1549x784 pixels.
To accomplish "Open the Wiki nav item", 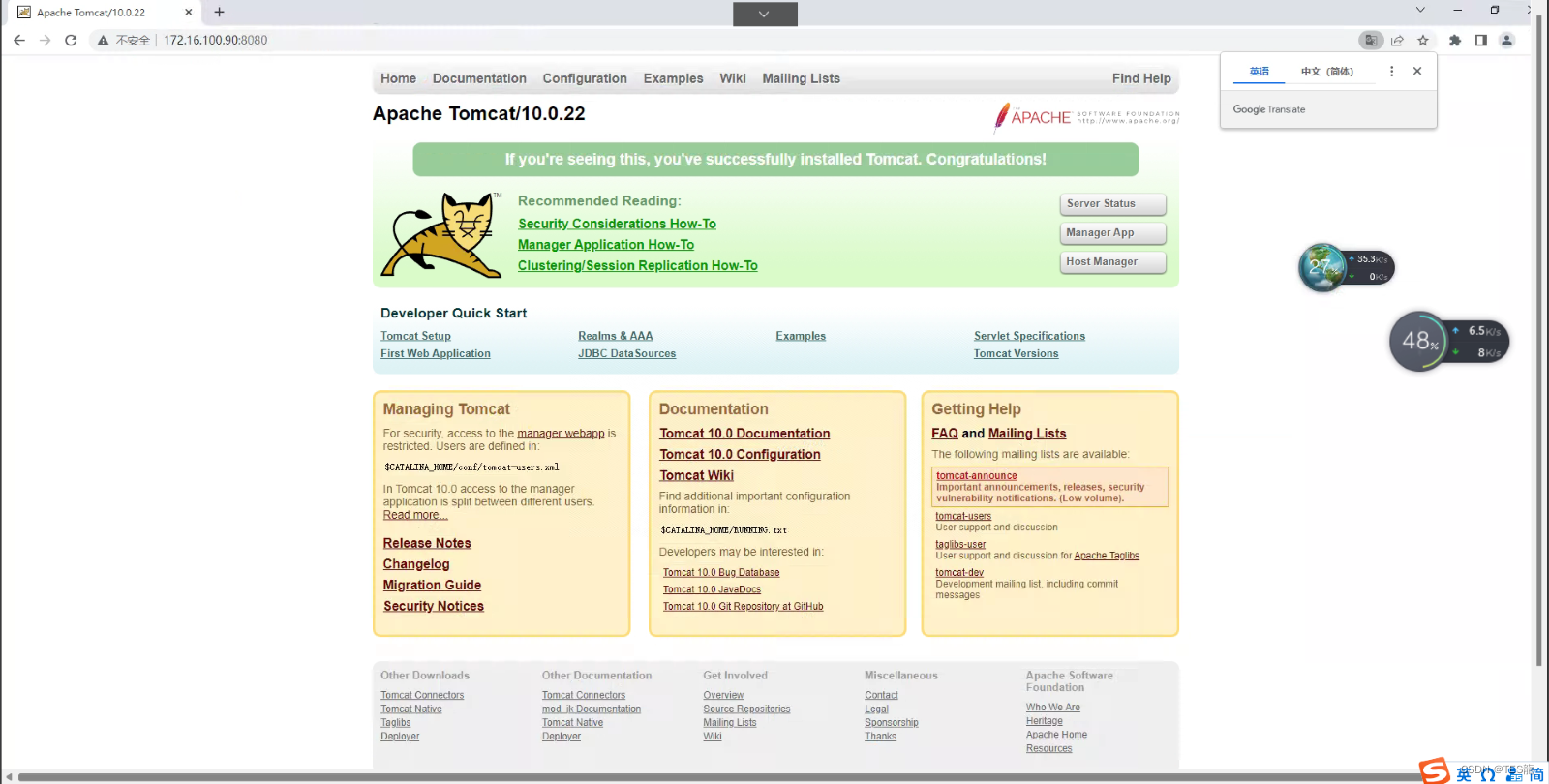I will coord(733,78).
